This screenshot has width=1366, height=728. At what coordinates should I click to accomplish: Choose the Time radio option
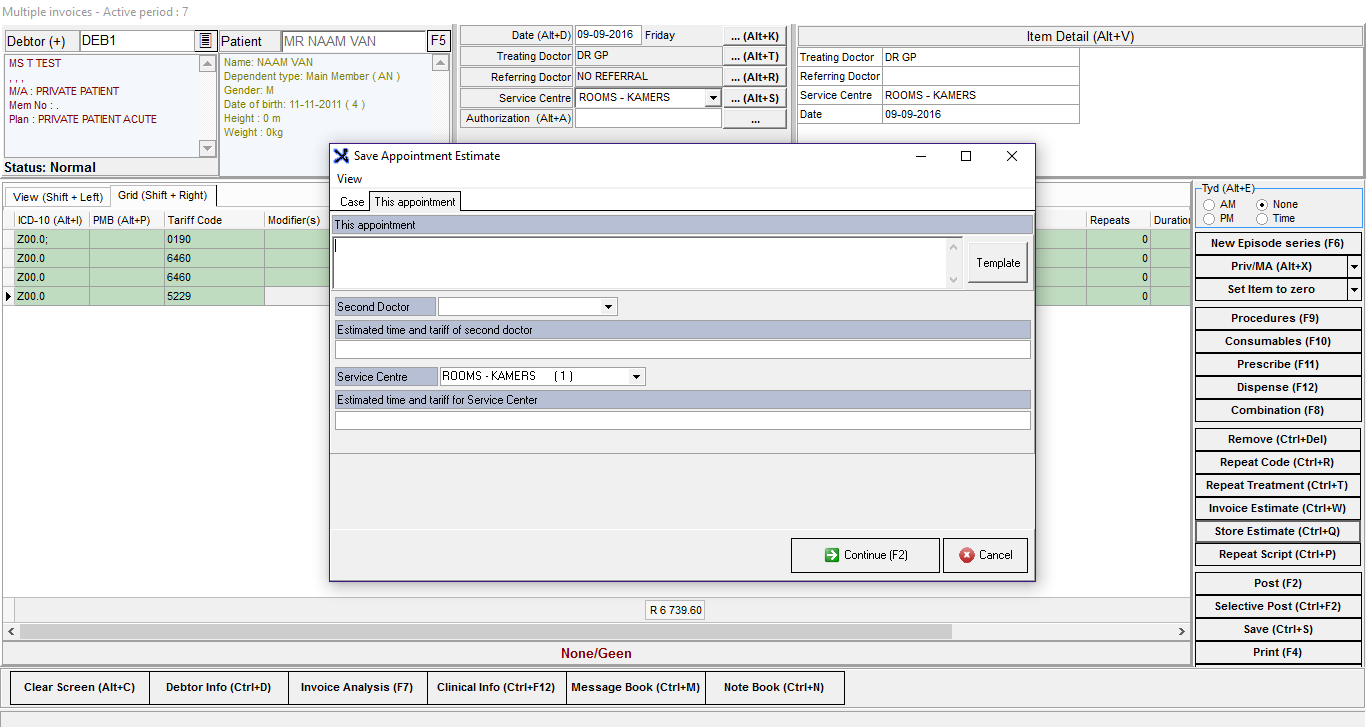coord(1262,219)
